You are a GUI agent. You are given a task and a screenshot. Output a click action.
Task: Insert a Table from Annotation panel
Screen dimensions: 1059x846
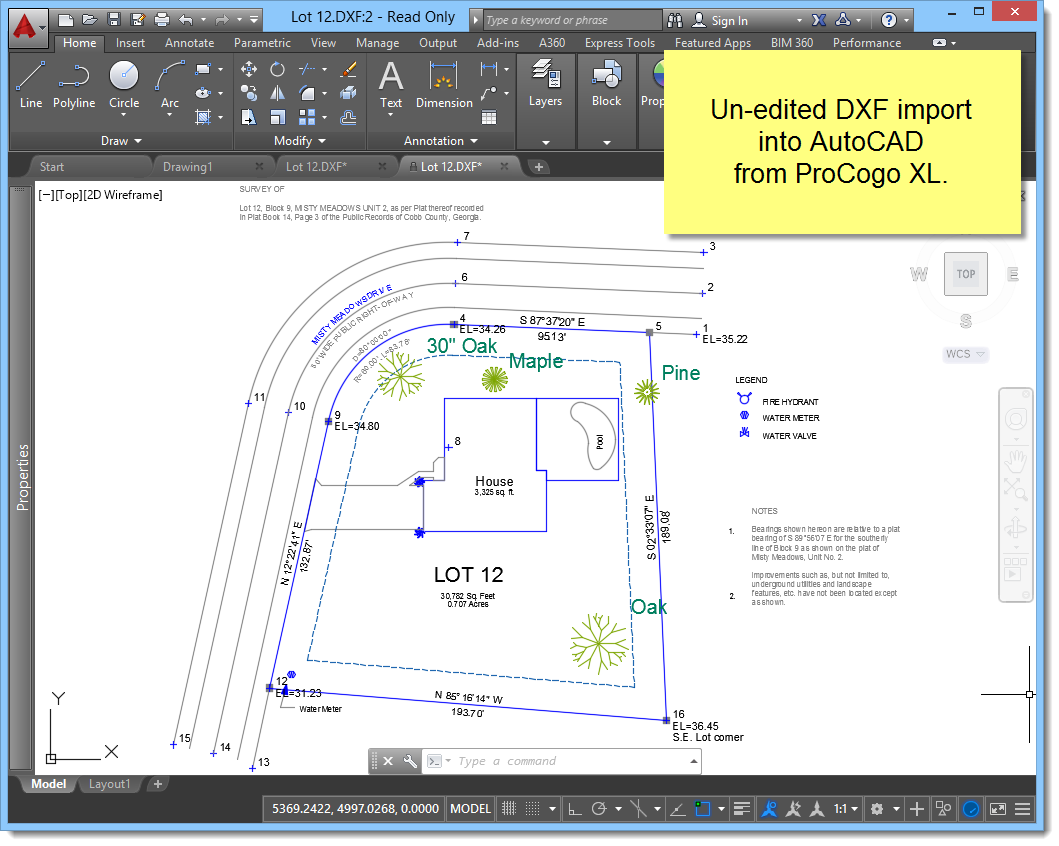pos(489,117)
